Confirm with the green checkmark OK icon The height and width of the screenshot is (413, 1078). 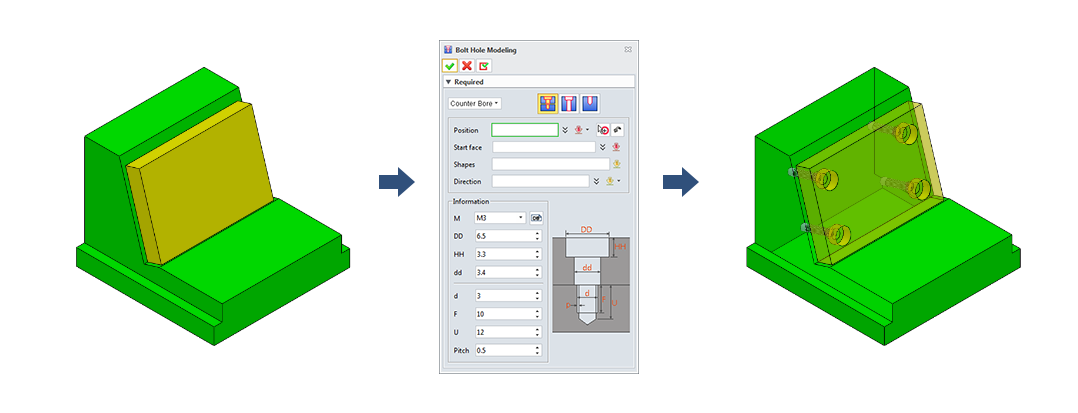[x=450, y=65]
